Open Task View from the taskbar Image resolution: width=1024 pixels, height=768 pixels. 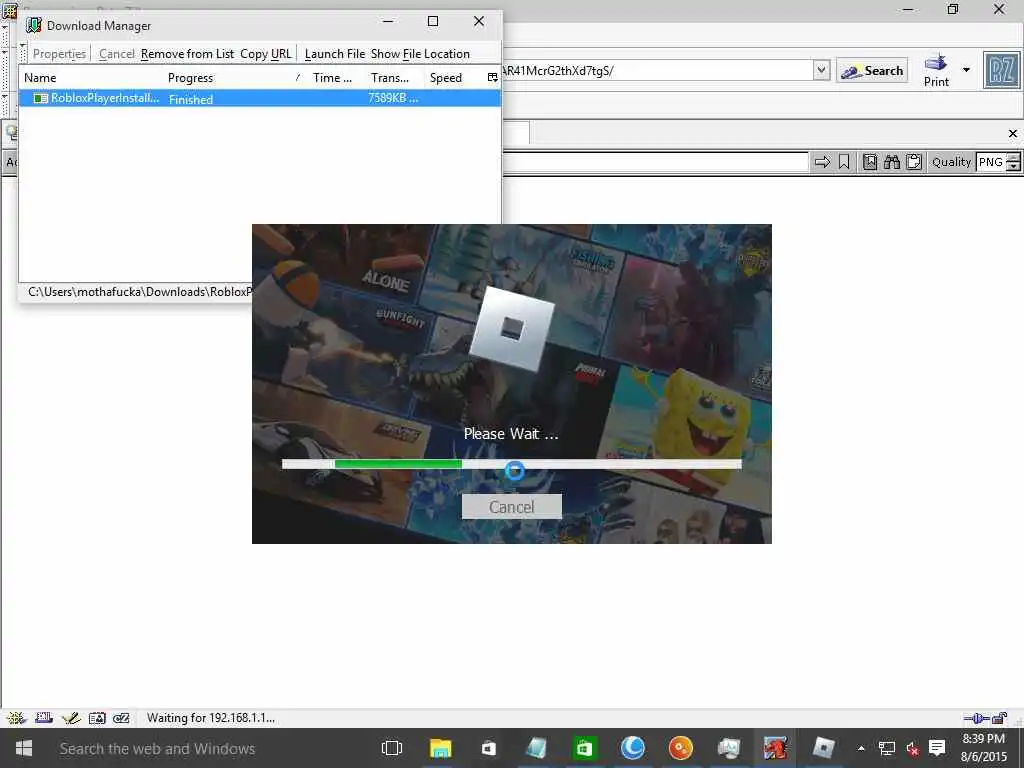(x=392, y=748)
